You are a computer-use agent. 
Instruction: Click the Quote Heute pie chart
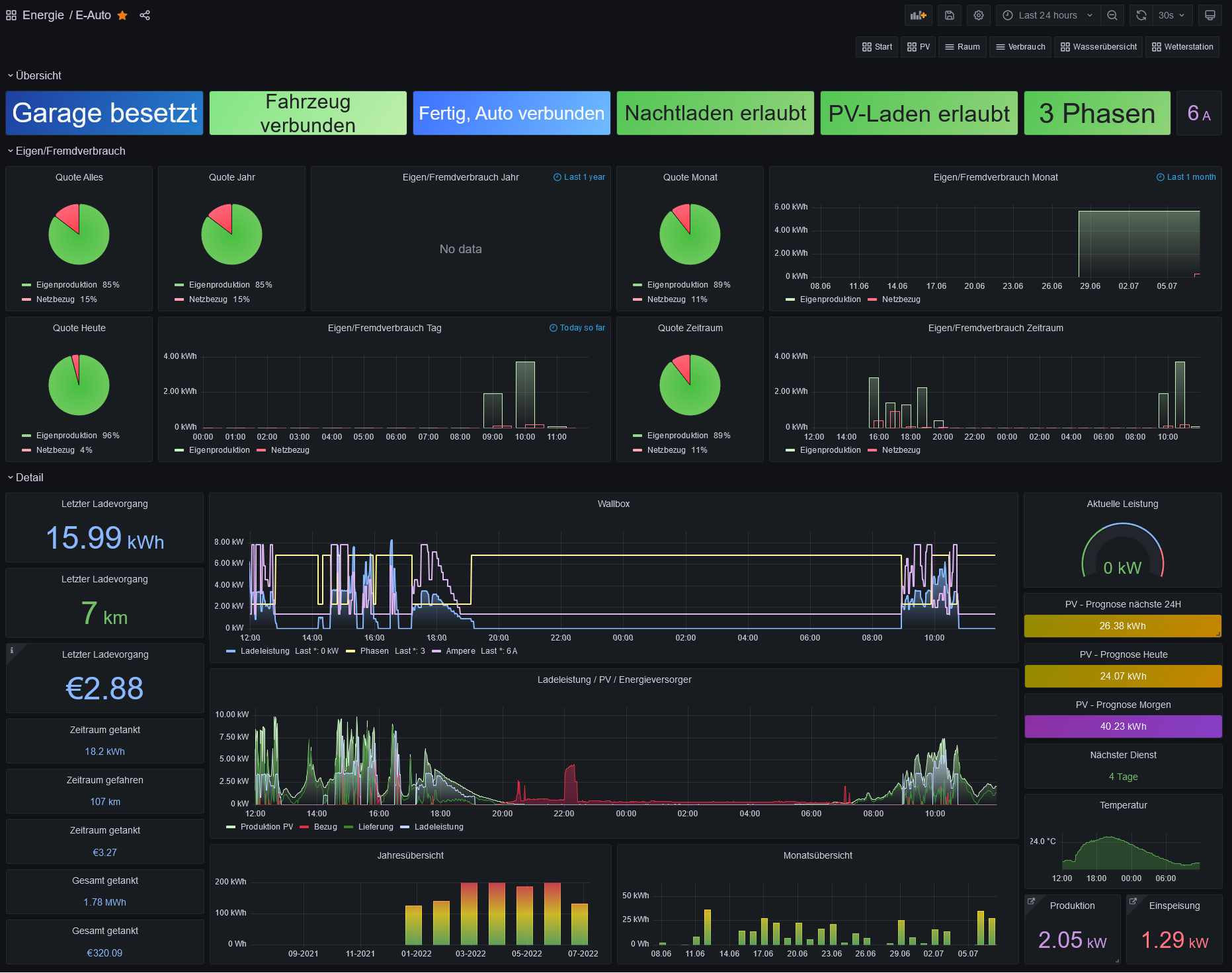(79, 385)
